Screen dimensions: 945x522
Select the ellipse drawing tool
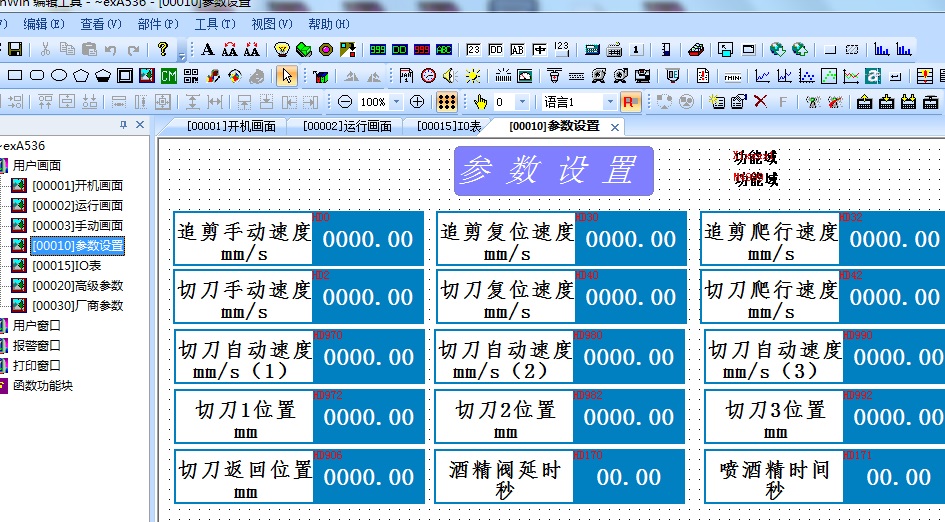pos(59,75)
